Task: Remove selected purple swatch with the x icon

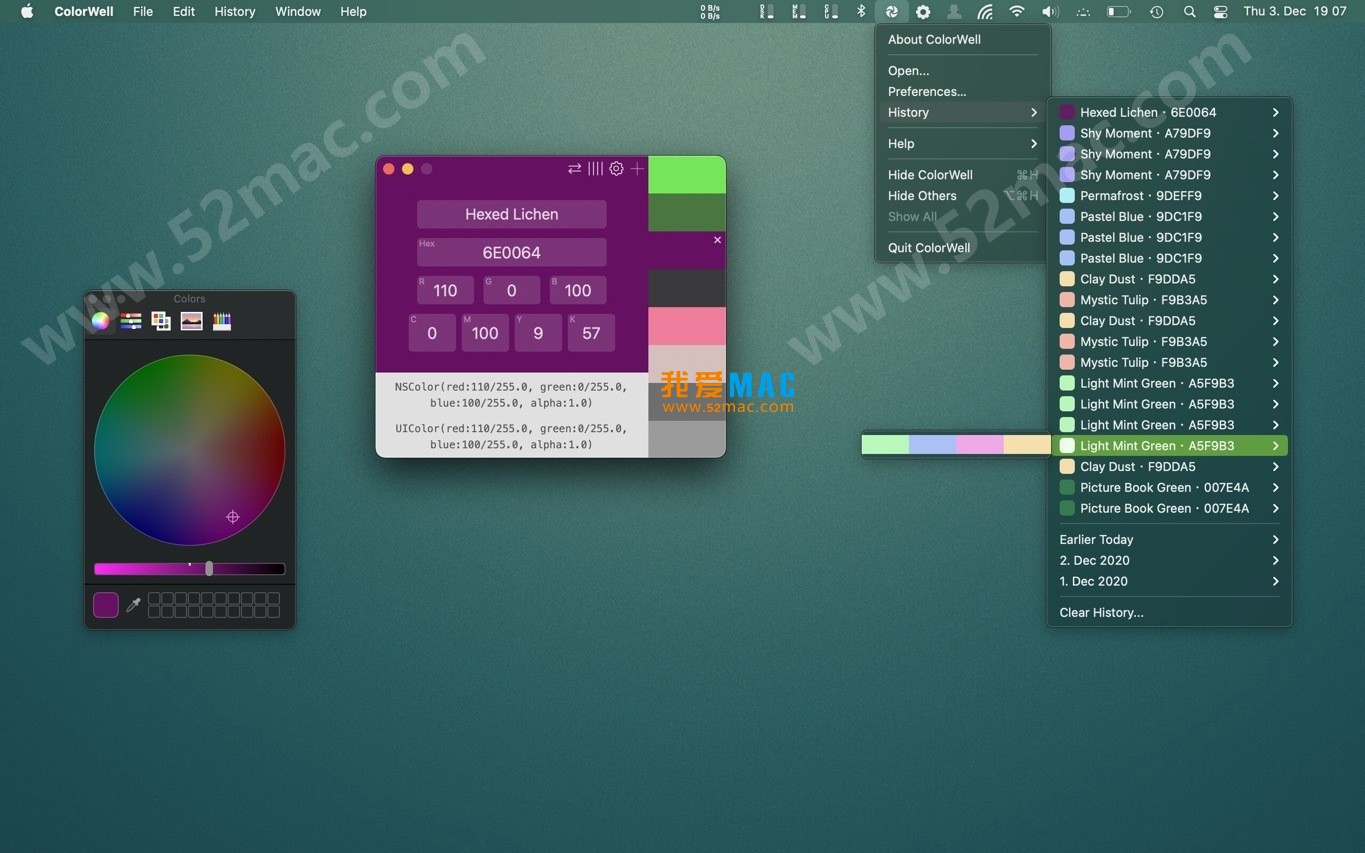Action: click(x=717, y=240)
